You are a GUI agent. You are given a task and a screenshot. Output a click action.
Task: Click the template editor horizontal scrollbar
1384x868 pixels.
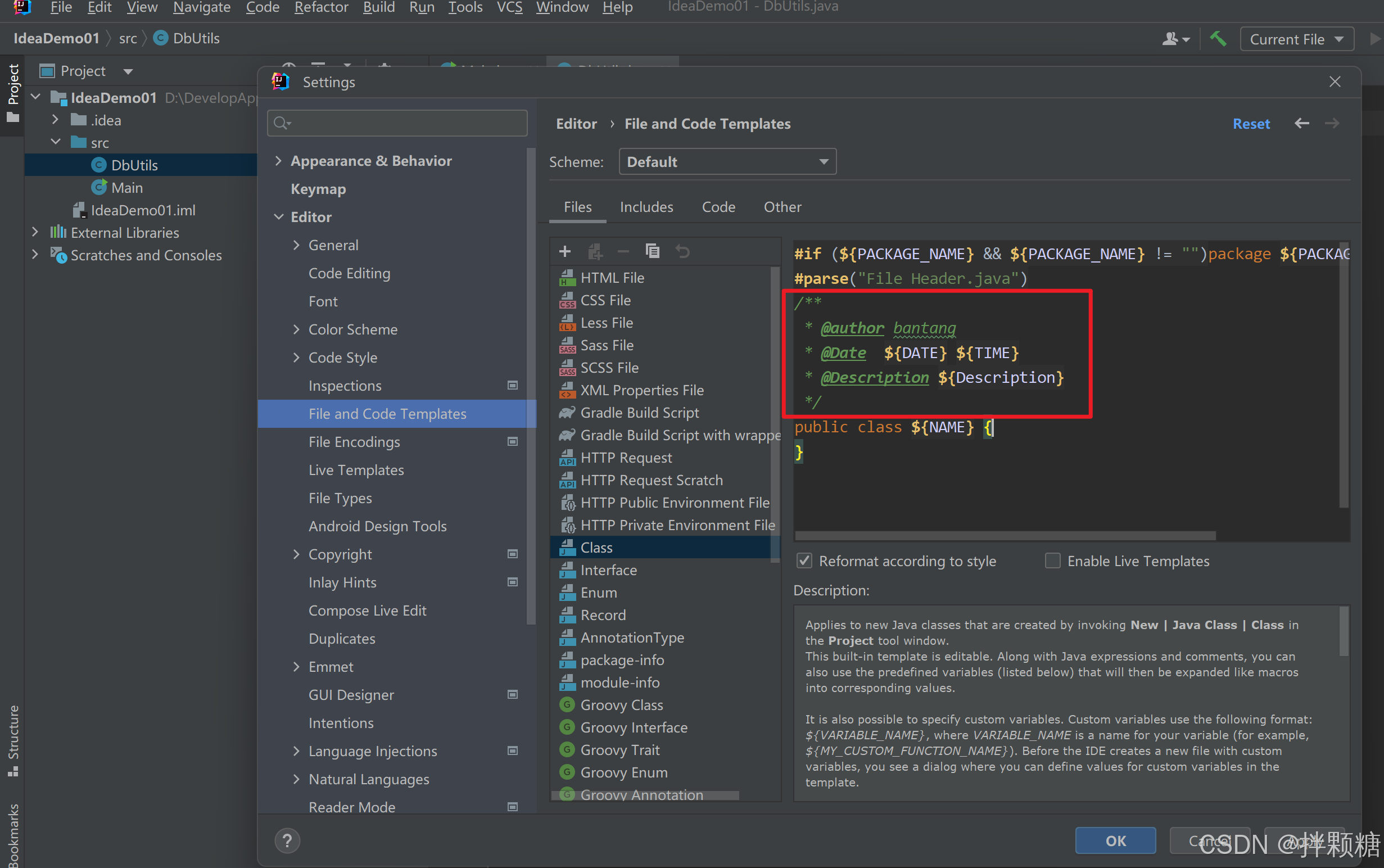point(1005,535)
